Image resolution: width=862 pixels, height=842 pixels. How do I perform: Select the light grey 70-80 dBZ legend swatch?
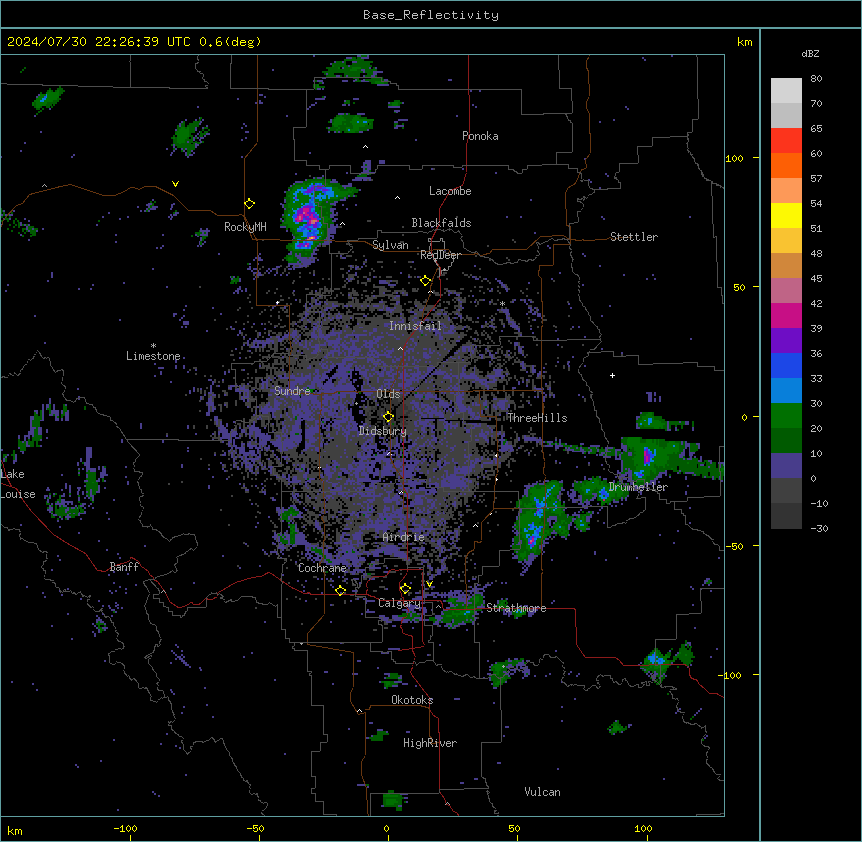click(786, 91)
